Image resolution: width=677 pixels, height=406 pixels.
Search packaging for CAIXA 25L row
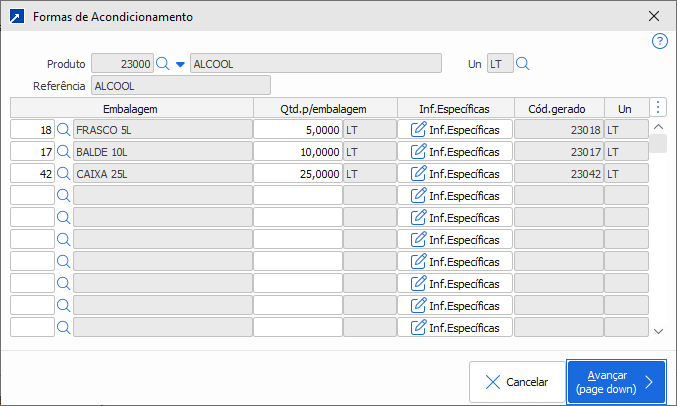(x=63, y=173)
